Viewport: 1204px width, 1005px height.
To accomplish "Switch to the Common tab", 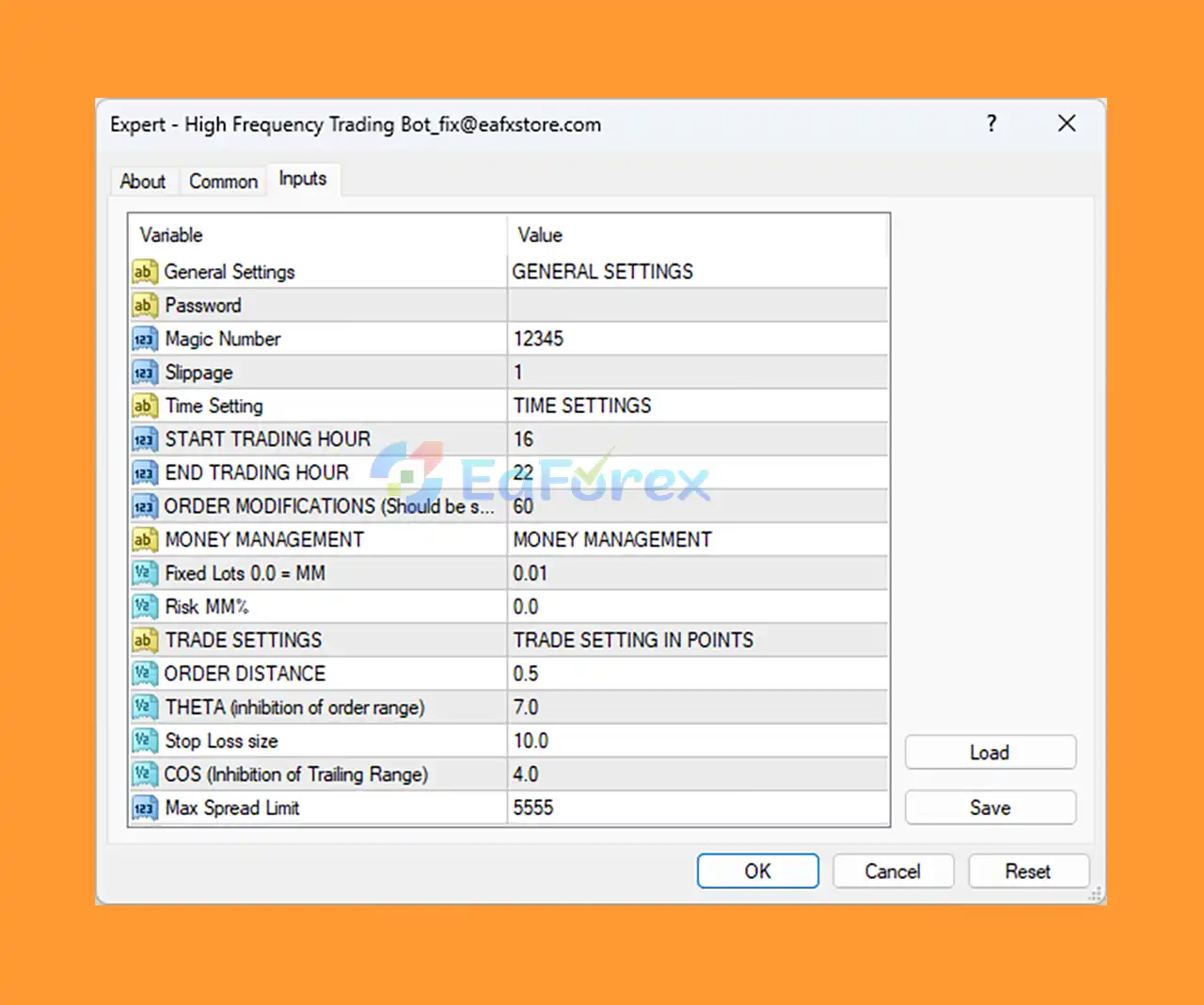I will click(x=223, y=182).
